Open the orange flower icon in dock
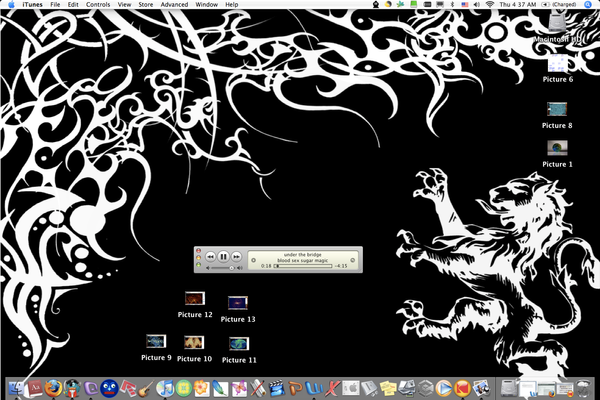This screenshot has height=400, width=600. [x=202, y=389]
